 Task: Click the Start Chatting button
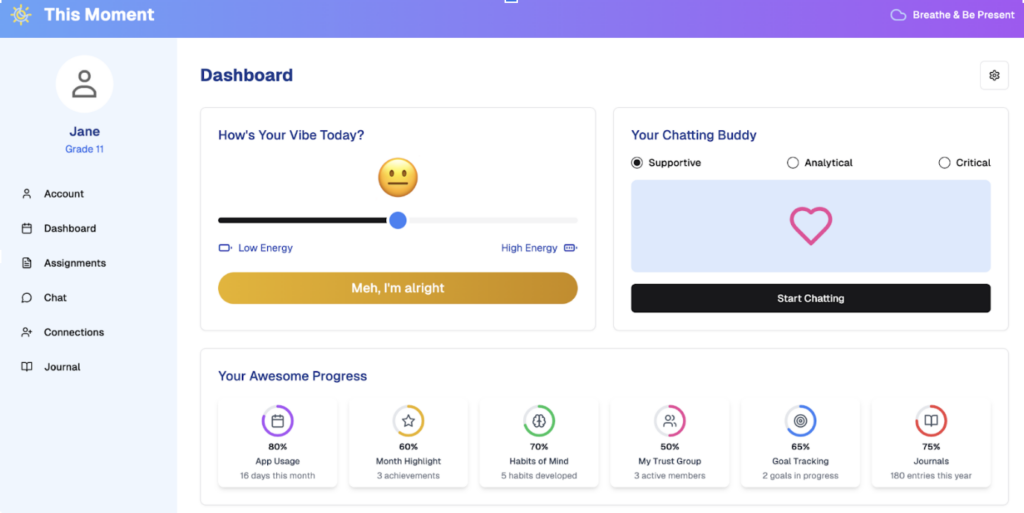click(x=810, y=298)
